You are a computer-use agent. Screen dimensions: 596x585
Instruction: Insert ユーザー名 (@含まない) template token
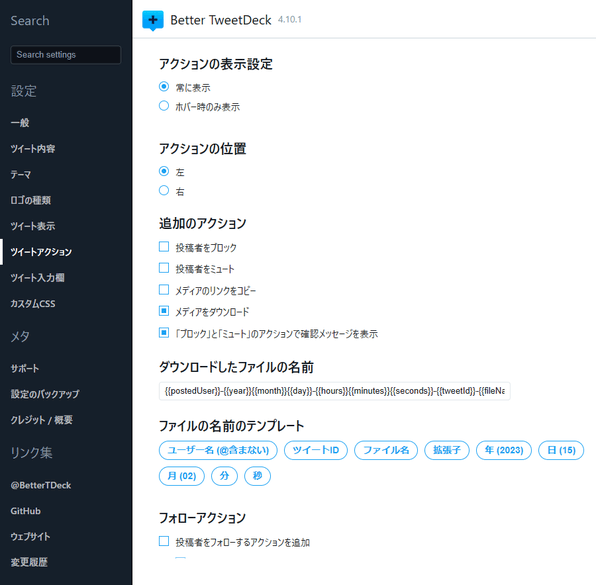pyautogui.click(x=218, y=450)
